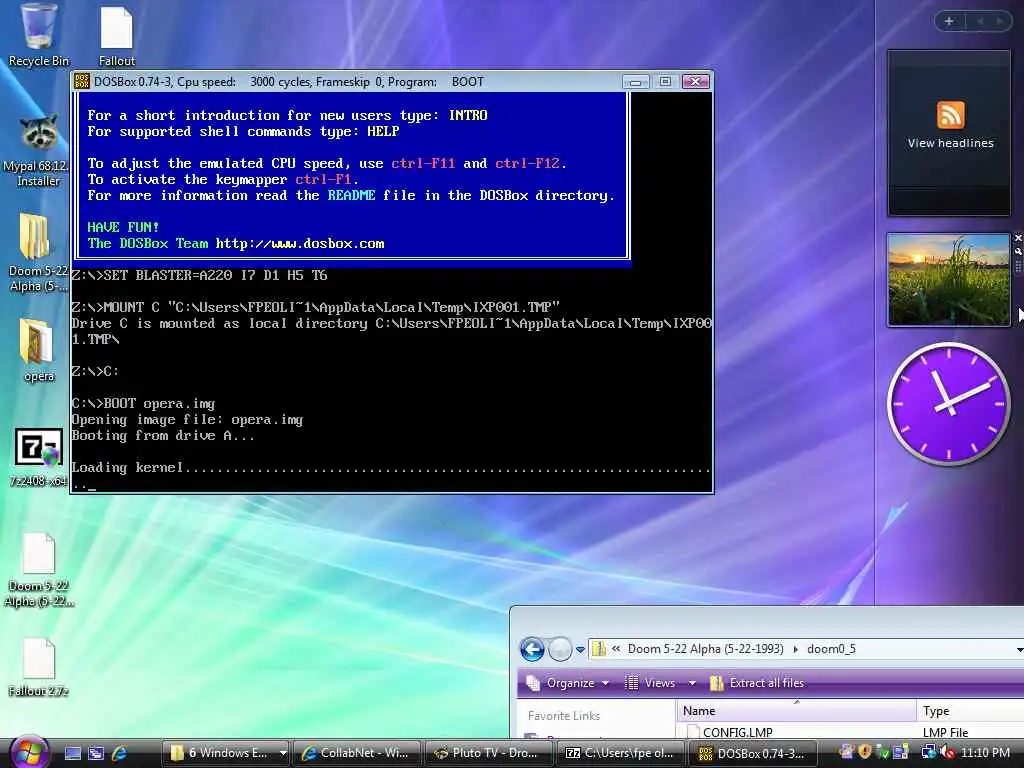The height and width of the screenshot is (768, 1024).
Task: Open the Windows Start orb
Action: coord(28,753)
